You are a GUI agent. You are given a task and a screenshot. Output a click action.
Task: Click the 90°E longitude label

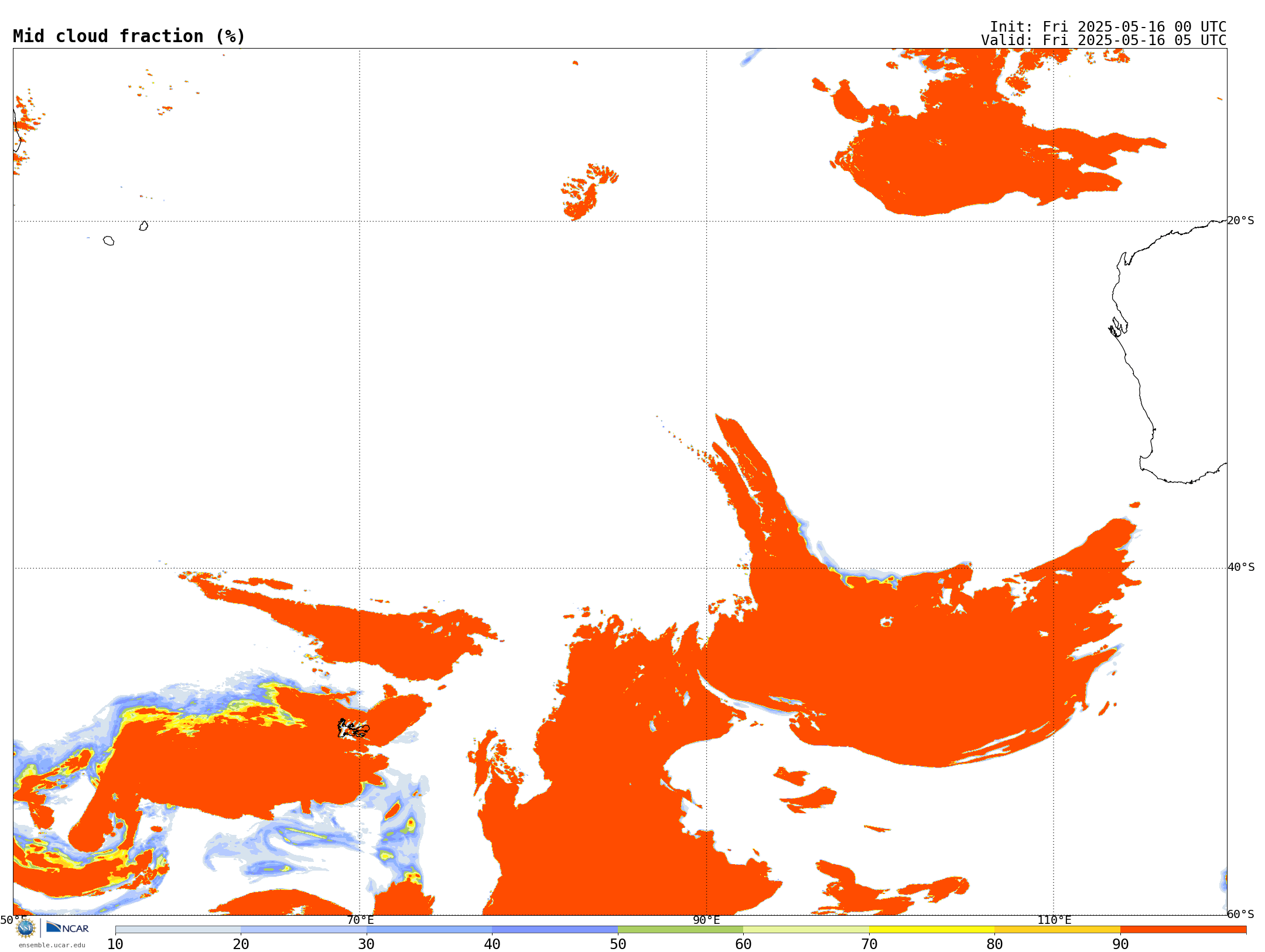[706, 920]
